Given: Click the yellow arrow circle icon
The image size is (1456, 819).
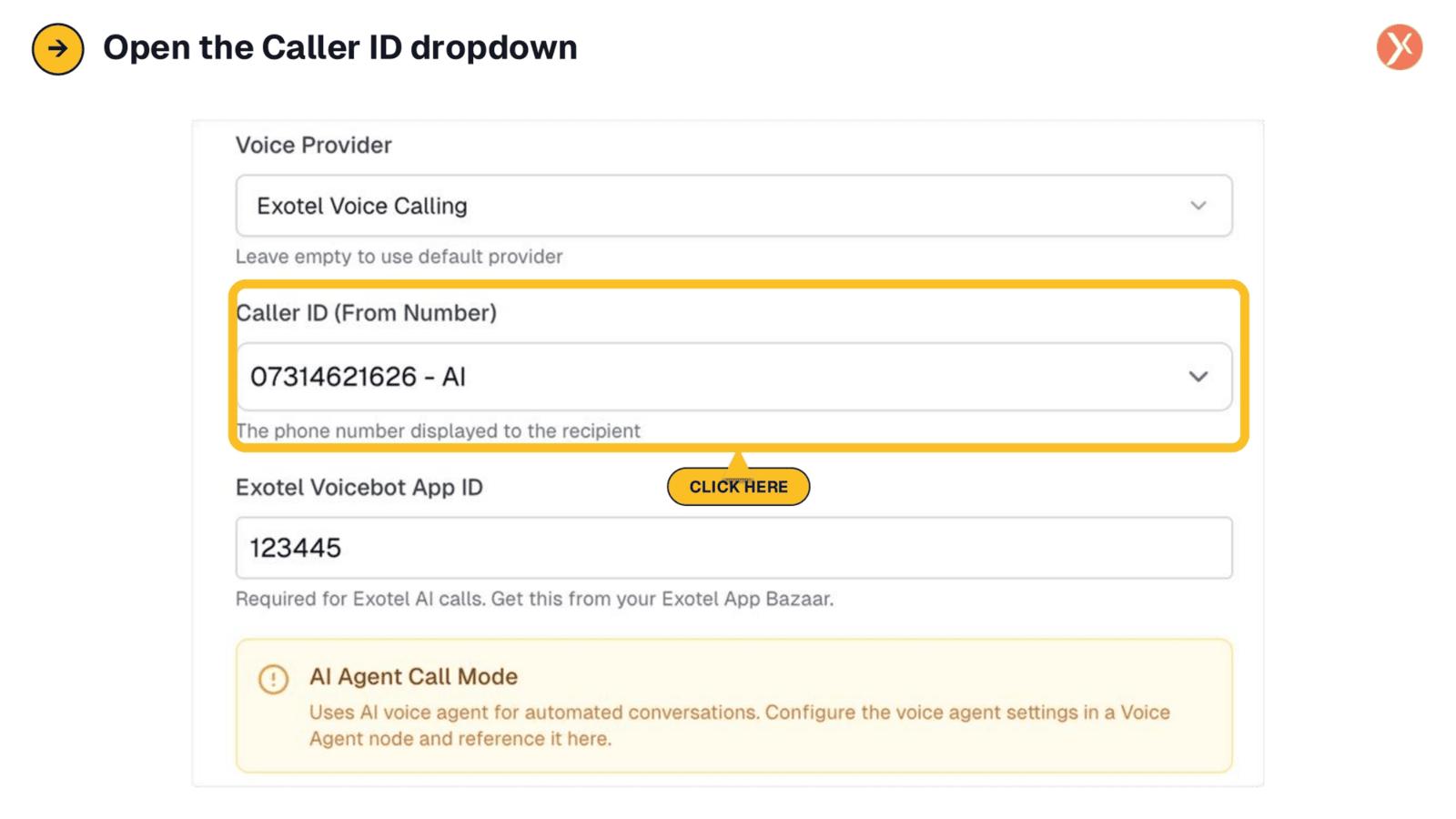Looking at the screenshot, I should click(x=58, y=49).
